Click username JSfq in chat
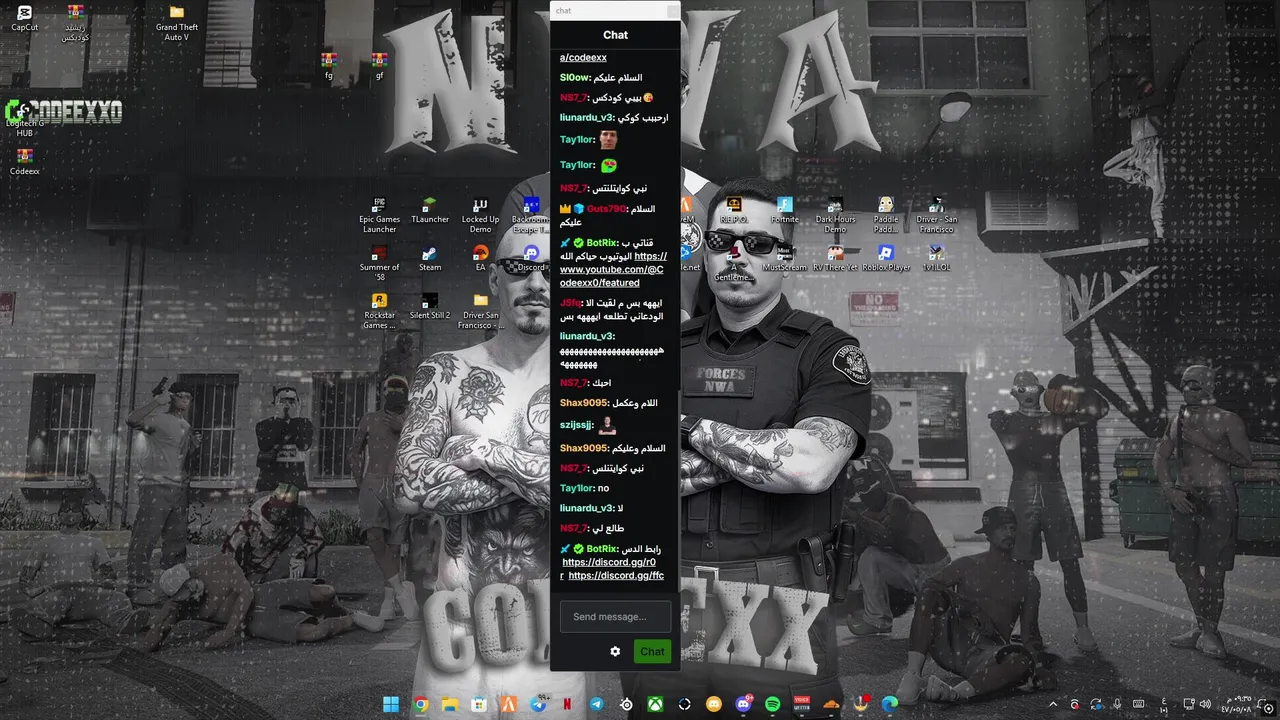This screenshot has height=720, width=1280. coord(570,302)
